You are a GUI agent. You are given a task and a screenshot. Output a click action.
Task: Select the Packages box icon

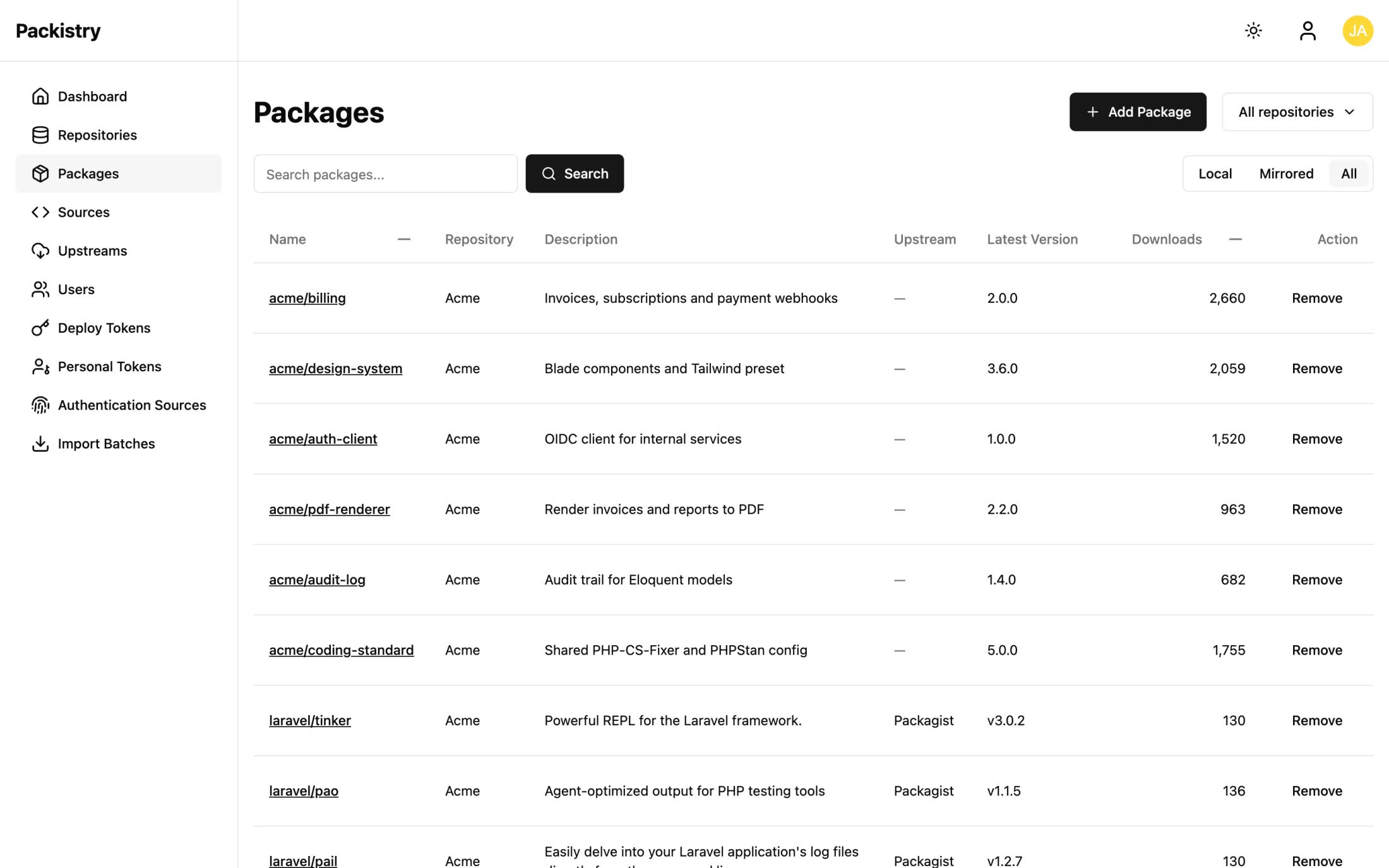(x=40, y=173)
